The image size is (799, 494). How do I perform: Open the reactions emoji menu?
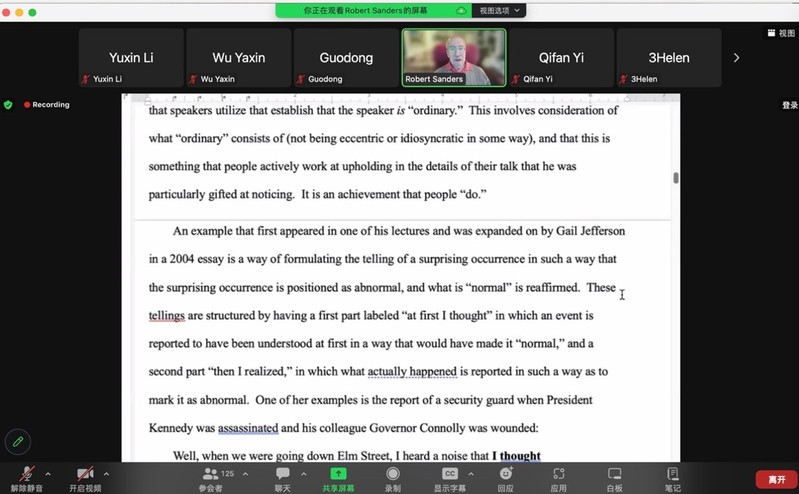click(505, 474)
